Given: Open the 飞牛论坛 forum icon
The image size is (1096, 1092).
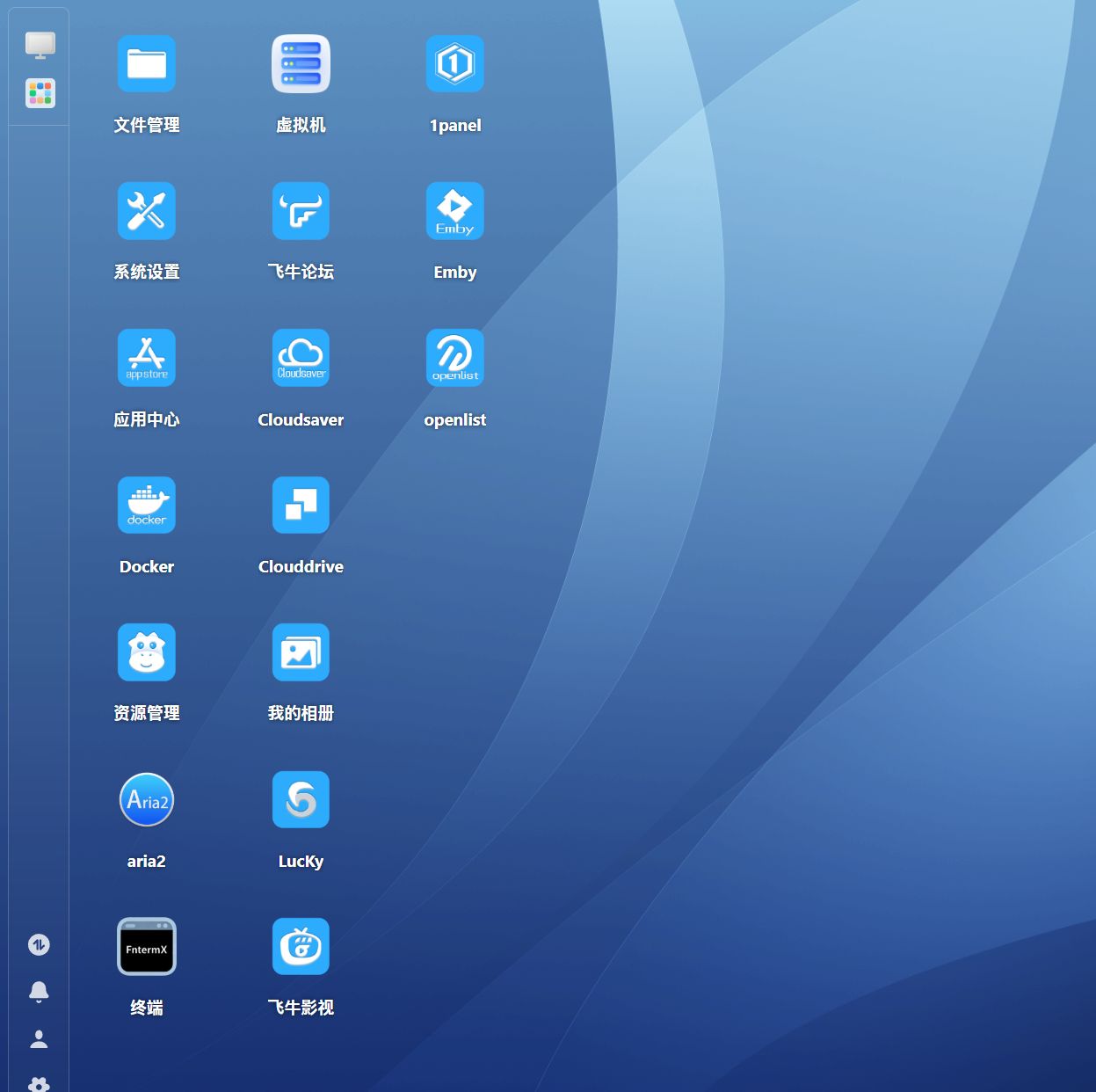Looking at the screenshot, I should [301, 211].
